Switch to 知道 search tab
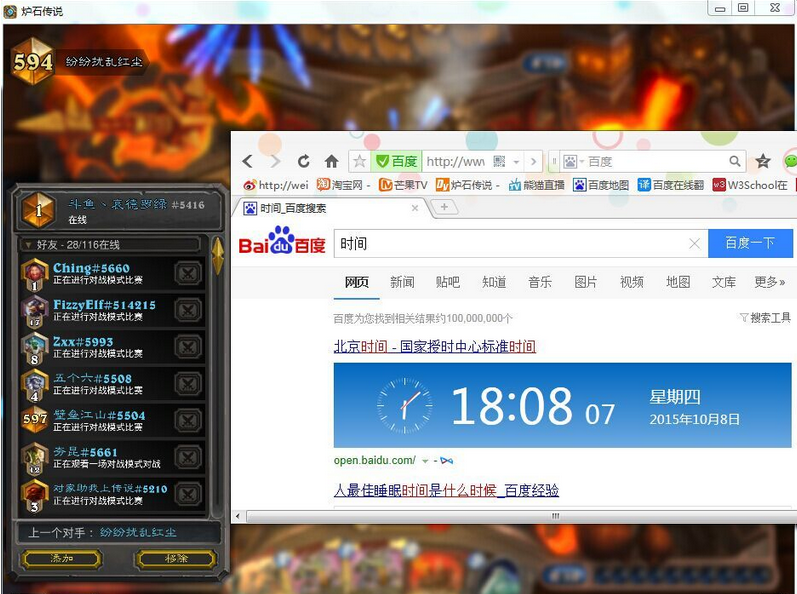The height and width of the screenshot is (594, 797). [x=494, y=282]
